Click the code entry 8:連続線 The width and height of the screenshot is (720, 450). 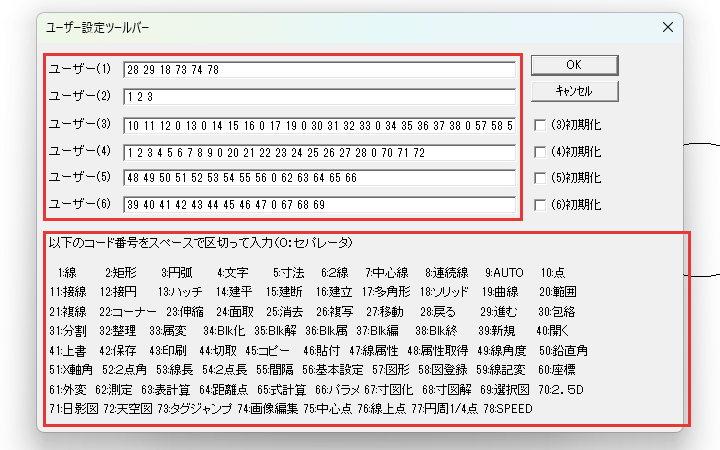[447, 273]
